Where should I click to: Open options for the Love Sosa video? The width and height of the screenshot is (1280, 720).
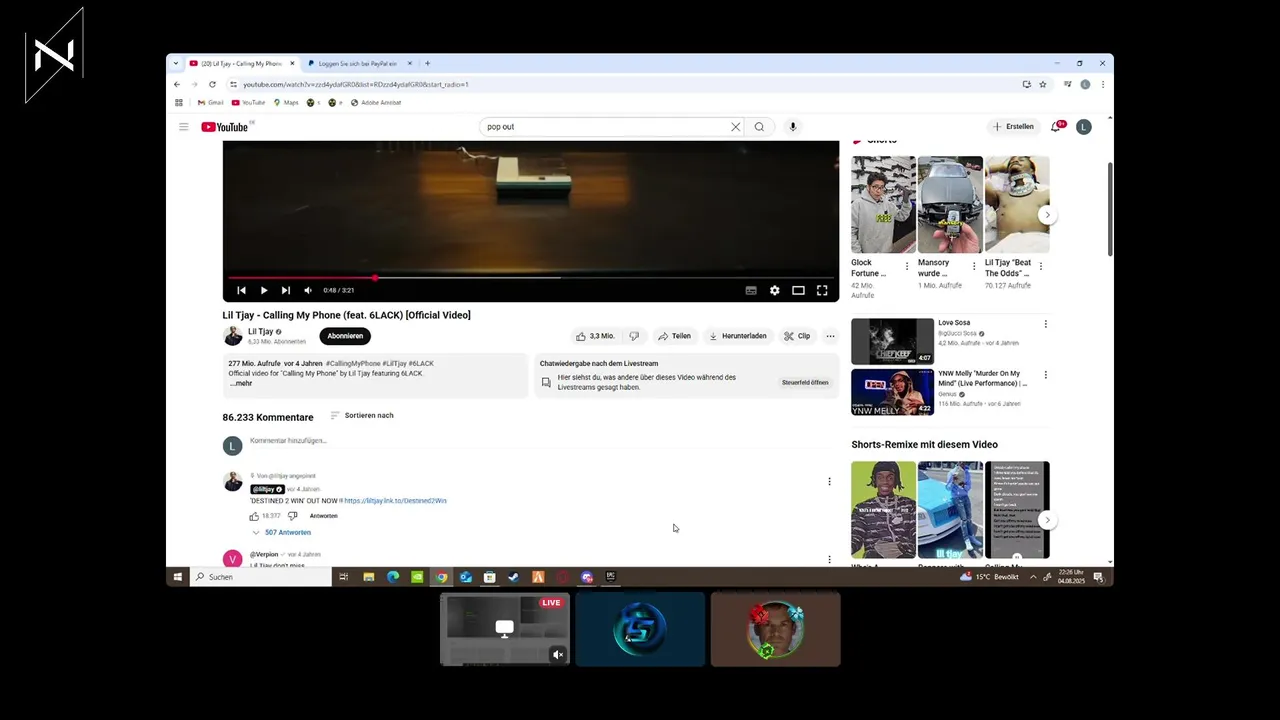(1046, 324)
